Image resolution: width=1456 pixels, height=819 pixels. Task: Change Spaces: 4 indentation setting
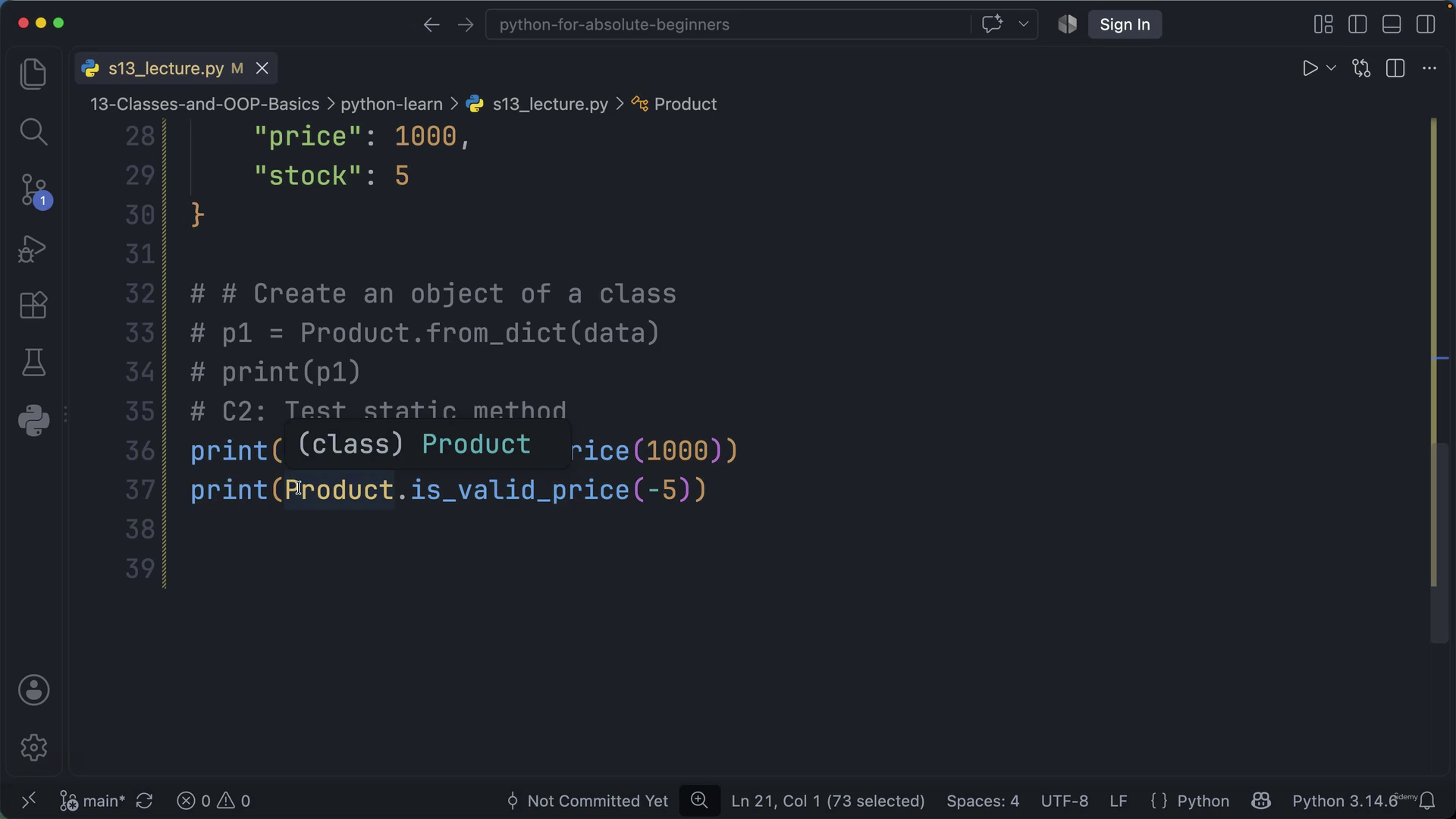click(x=983, y=801)
